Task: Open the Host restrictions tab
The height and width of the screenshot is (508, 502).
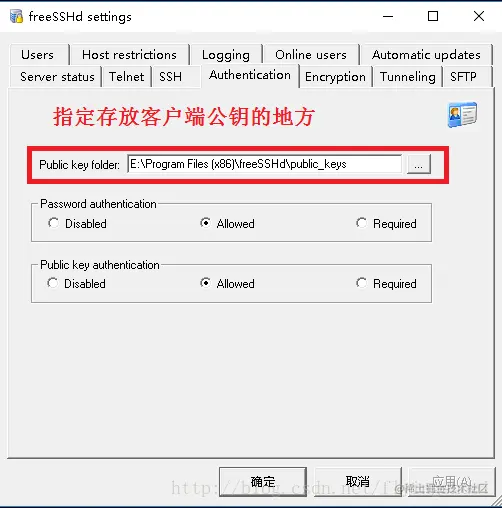Action: point(130,55)
